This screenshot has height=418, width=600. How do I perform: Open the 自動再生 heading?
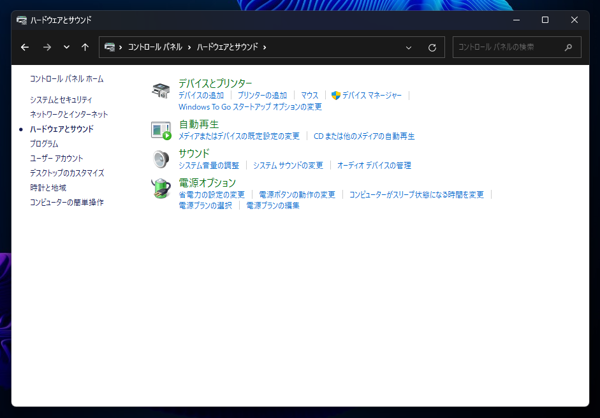coord(199,124)
